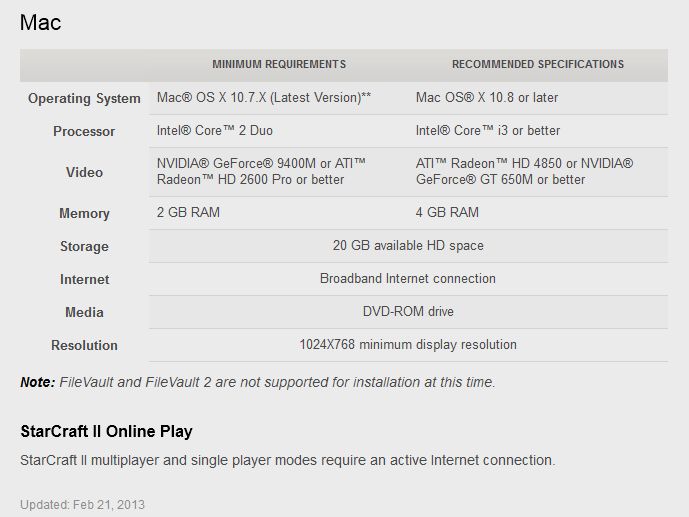
Task: Select the DVD-ROM drive cell
Action: (408, 311)
